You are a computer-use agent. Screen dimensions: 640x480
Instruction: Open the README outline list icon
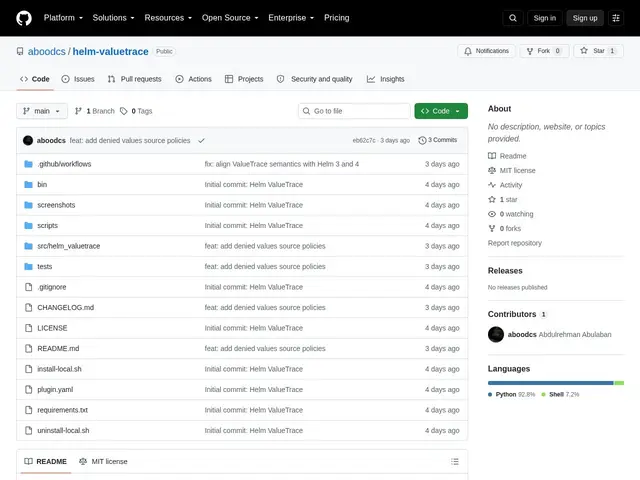click(455, 462)
